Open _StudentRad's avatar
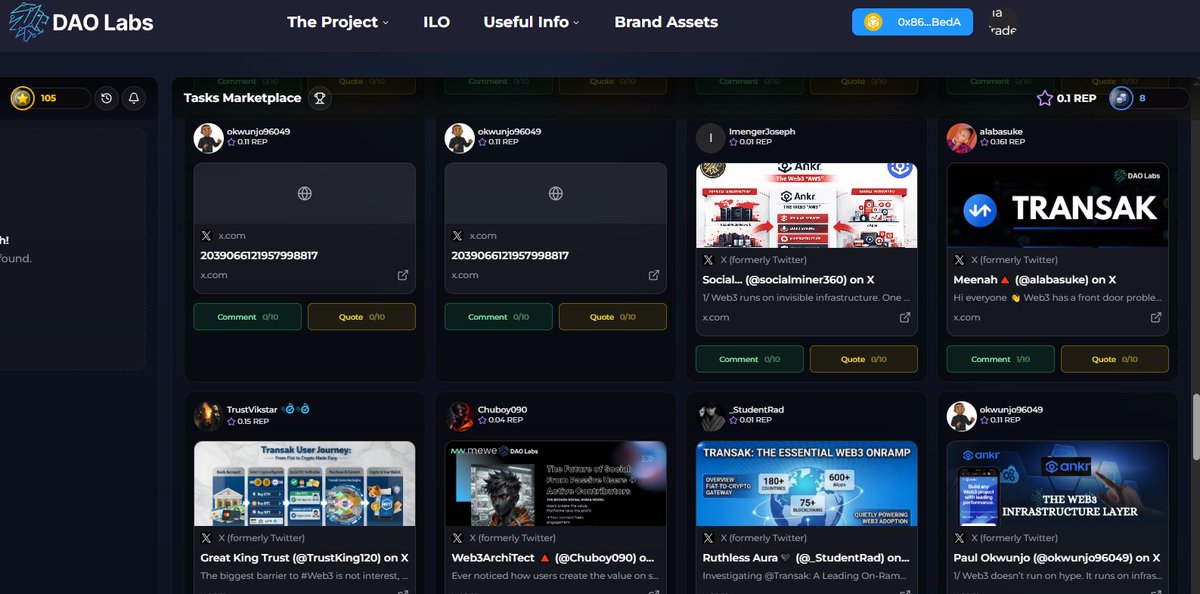 point(710,416)
